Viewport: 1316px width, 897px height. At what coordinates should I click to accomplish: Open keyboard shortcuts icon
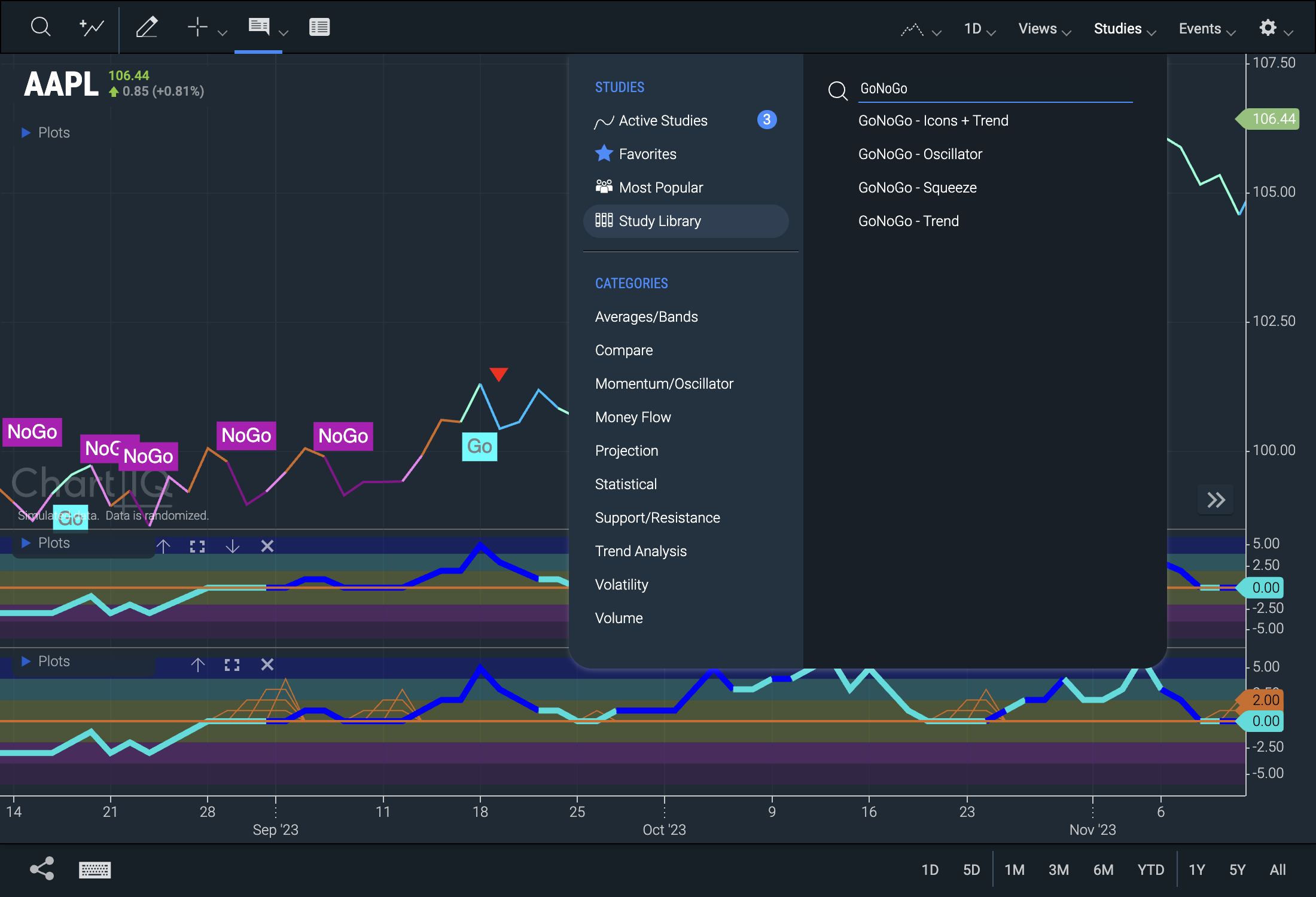(95, 870)
